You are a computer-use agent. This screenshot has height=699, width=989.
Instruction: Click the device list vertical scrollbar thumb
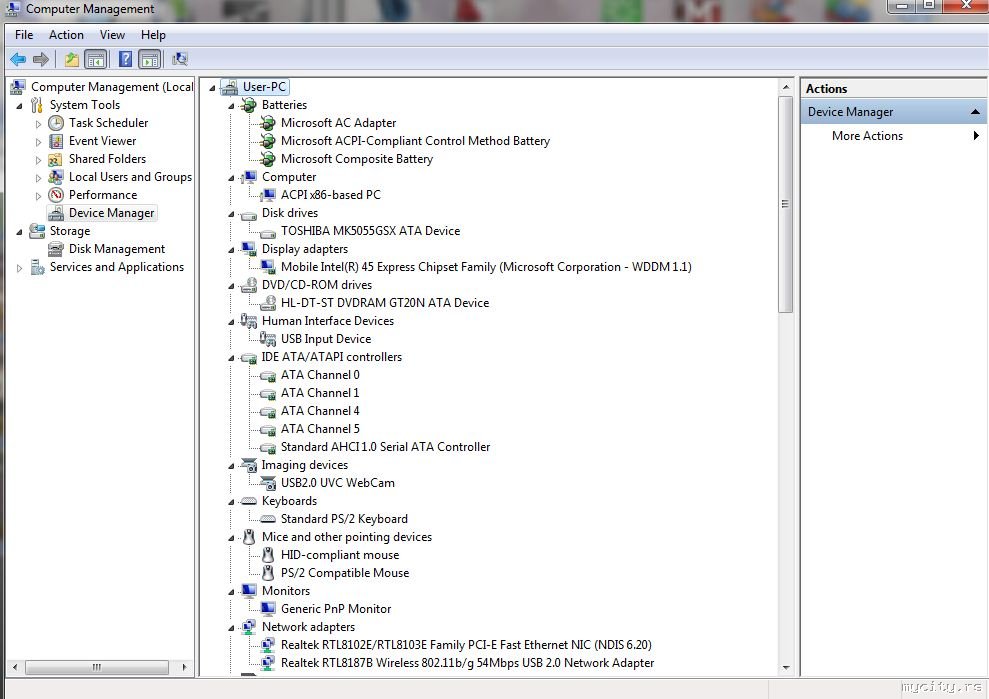click(x=786, y=204)
